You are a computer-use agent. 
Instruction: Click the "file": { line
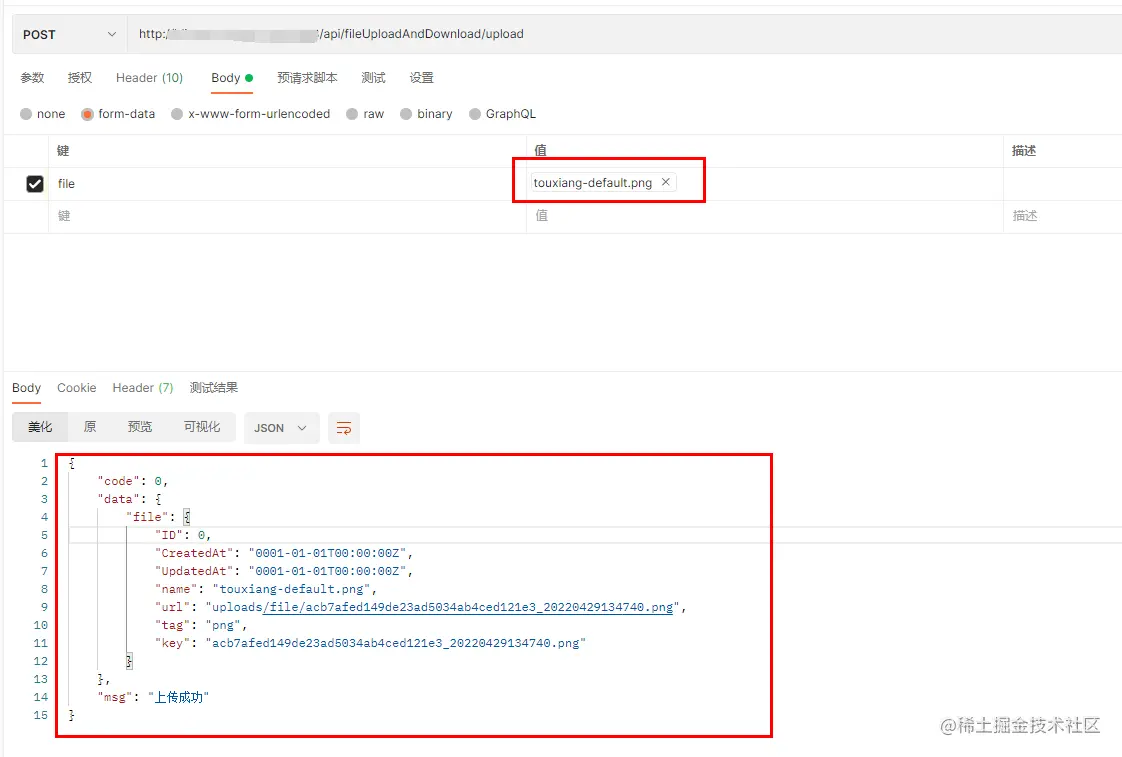158,517
